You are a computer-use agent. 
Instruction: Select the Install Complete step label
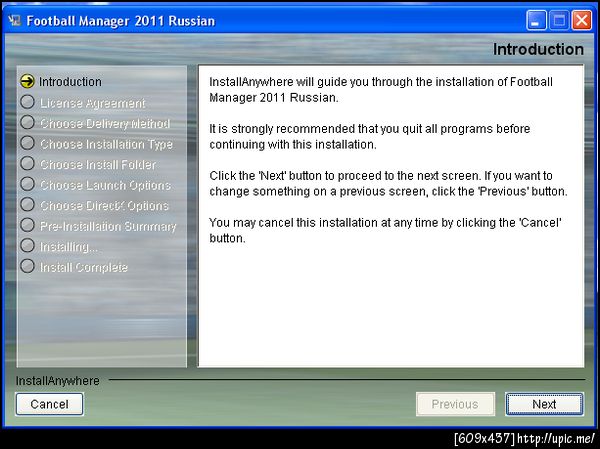coord(83,267)
